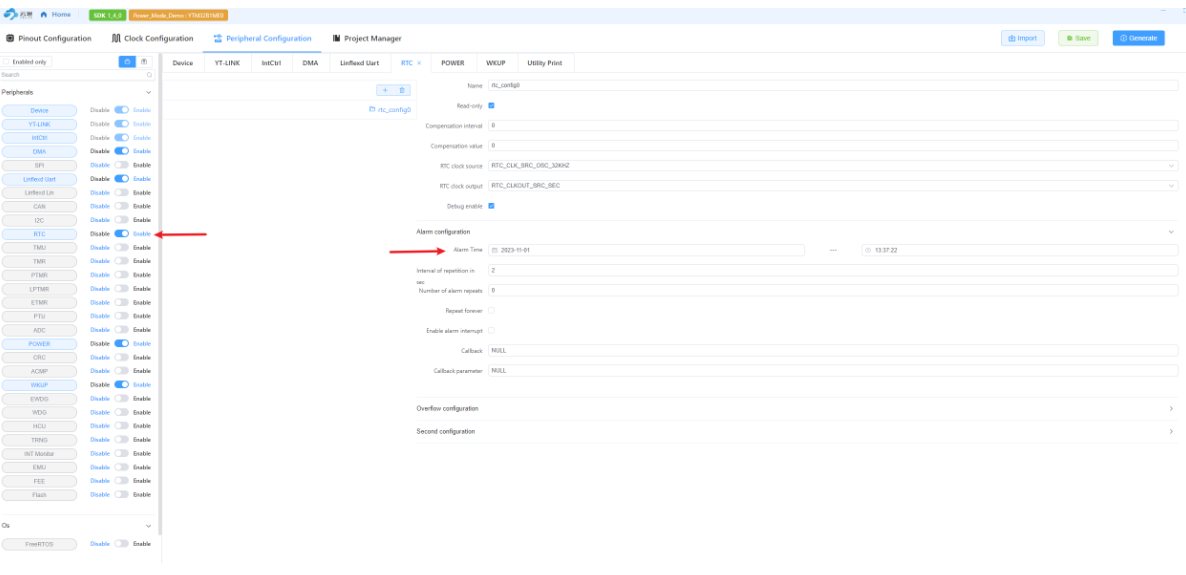Close the RTC tab with its x
Viewport: 1186px width, 575px height.
[419, 63]
